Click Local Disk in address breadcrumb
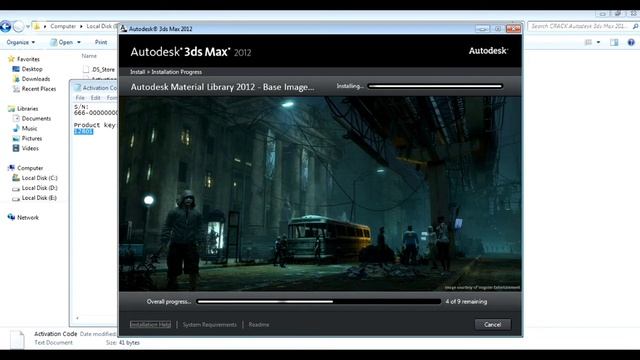The height and width of the screenshot is (360, 640). pyautogui.click(x=99, y=26)
